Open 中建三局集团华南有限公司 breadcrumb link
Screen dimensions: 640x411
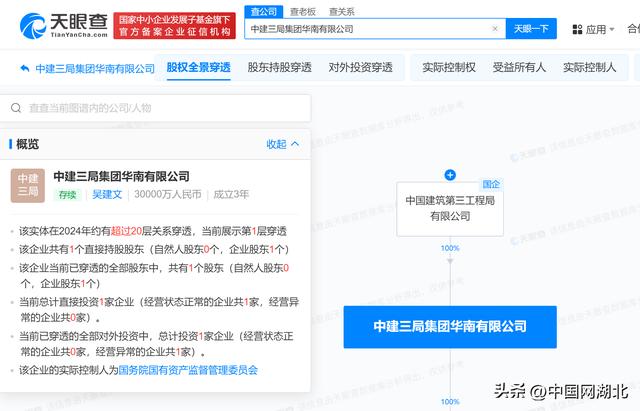[x=95, y=69]
